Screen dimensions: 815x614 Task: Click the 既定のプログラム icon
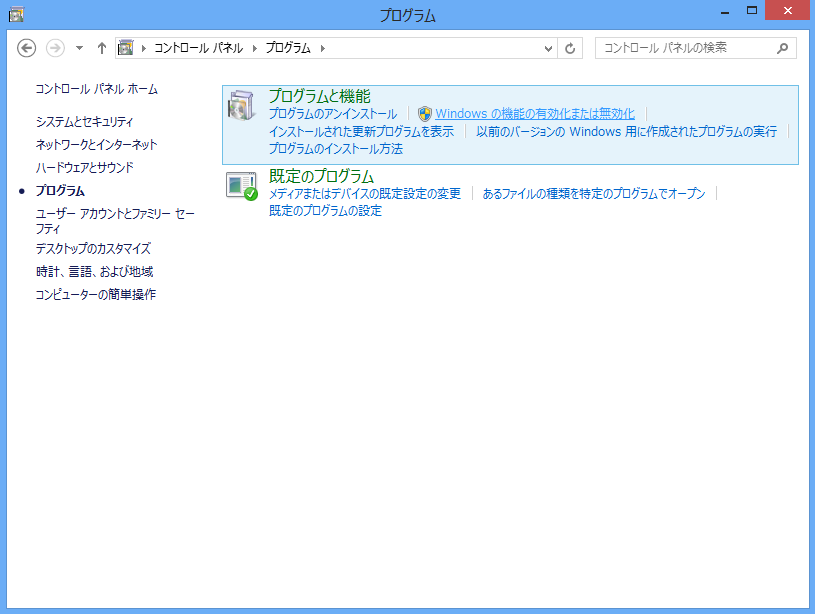pos(242,186)
